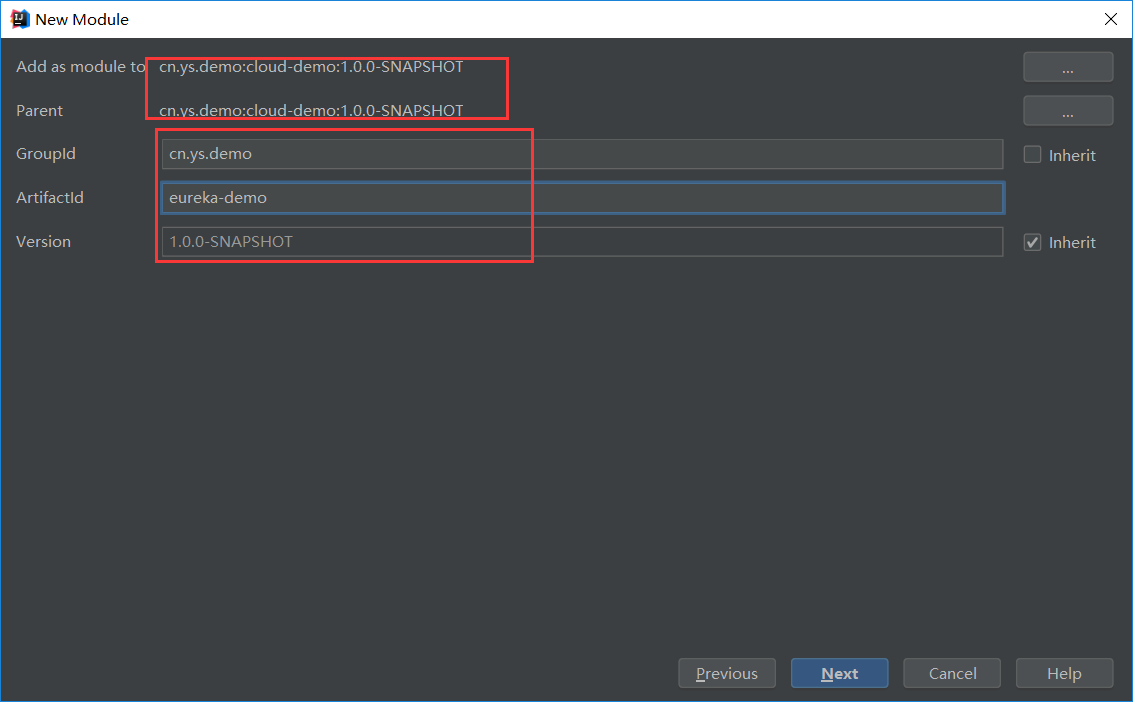Click the Version label
This screenshot has width=1133, height=702.
[43, 242]
